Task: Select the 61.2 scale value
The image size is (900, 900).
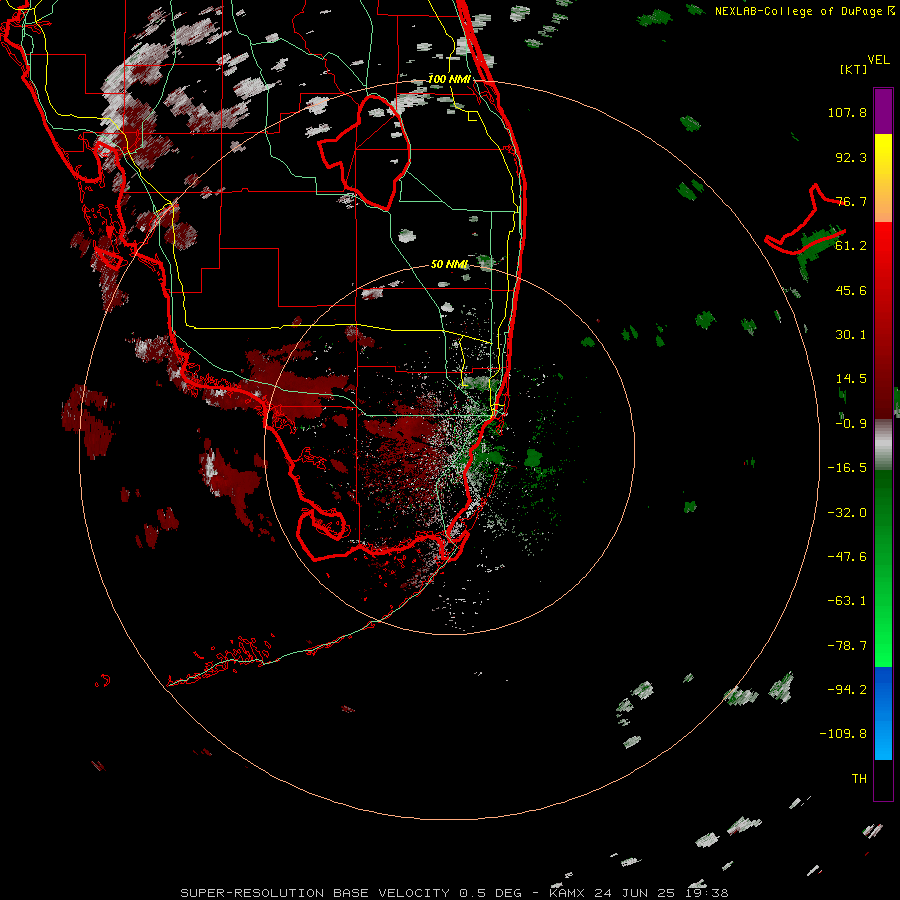Action: pos(851,246)
